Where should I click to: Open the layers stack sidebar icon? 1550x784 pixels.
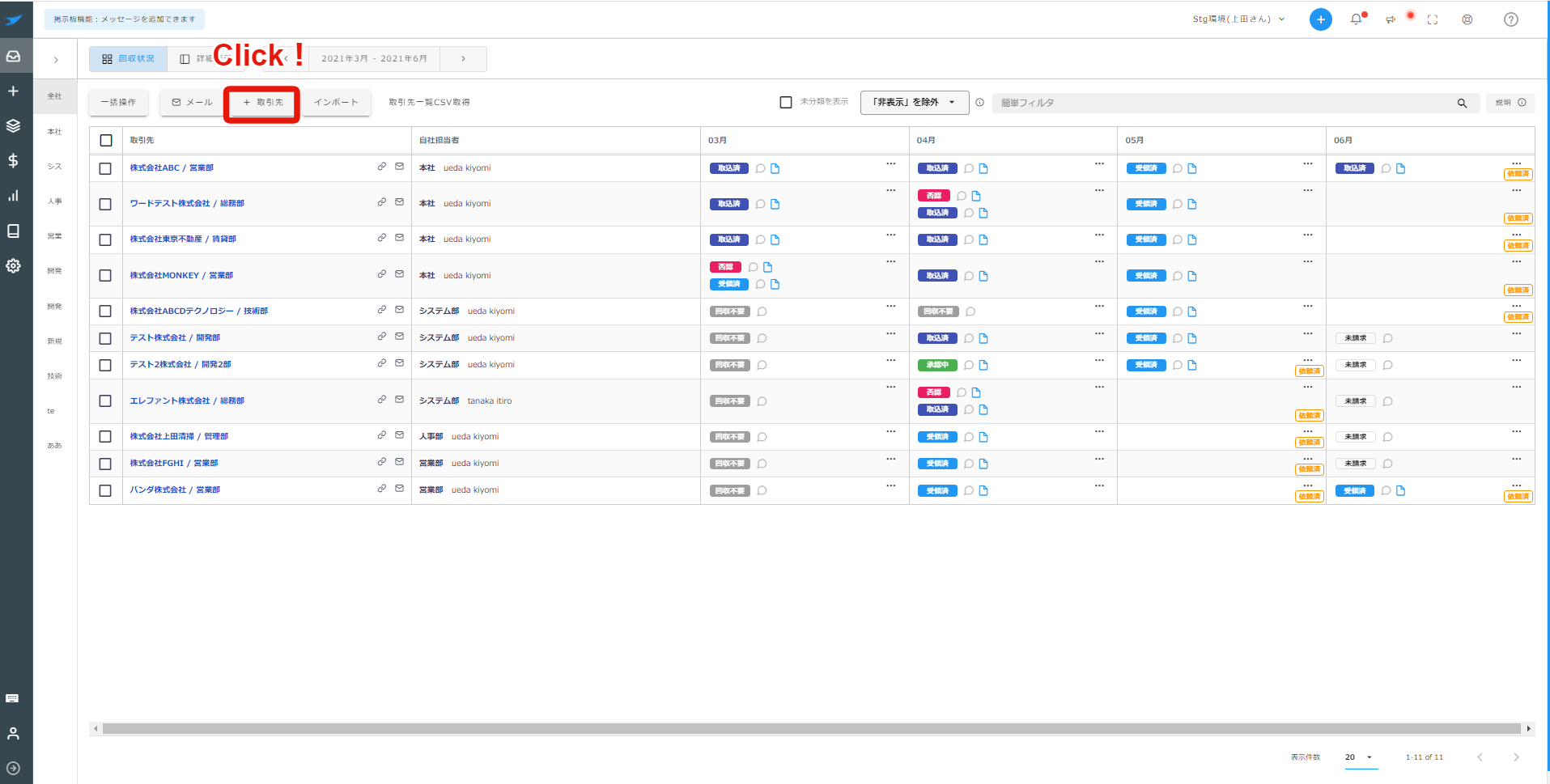[13, 125]
